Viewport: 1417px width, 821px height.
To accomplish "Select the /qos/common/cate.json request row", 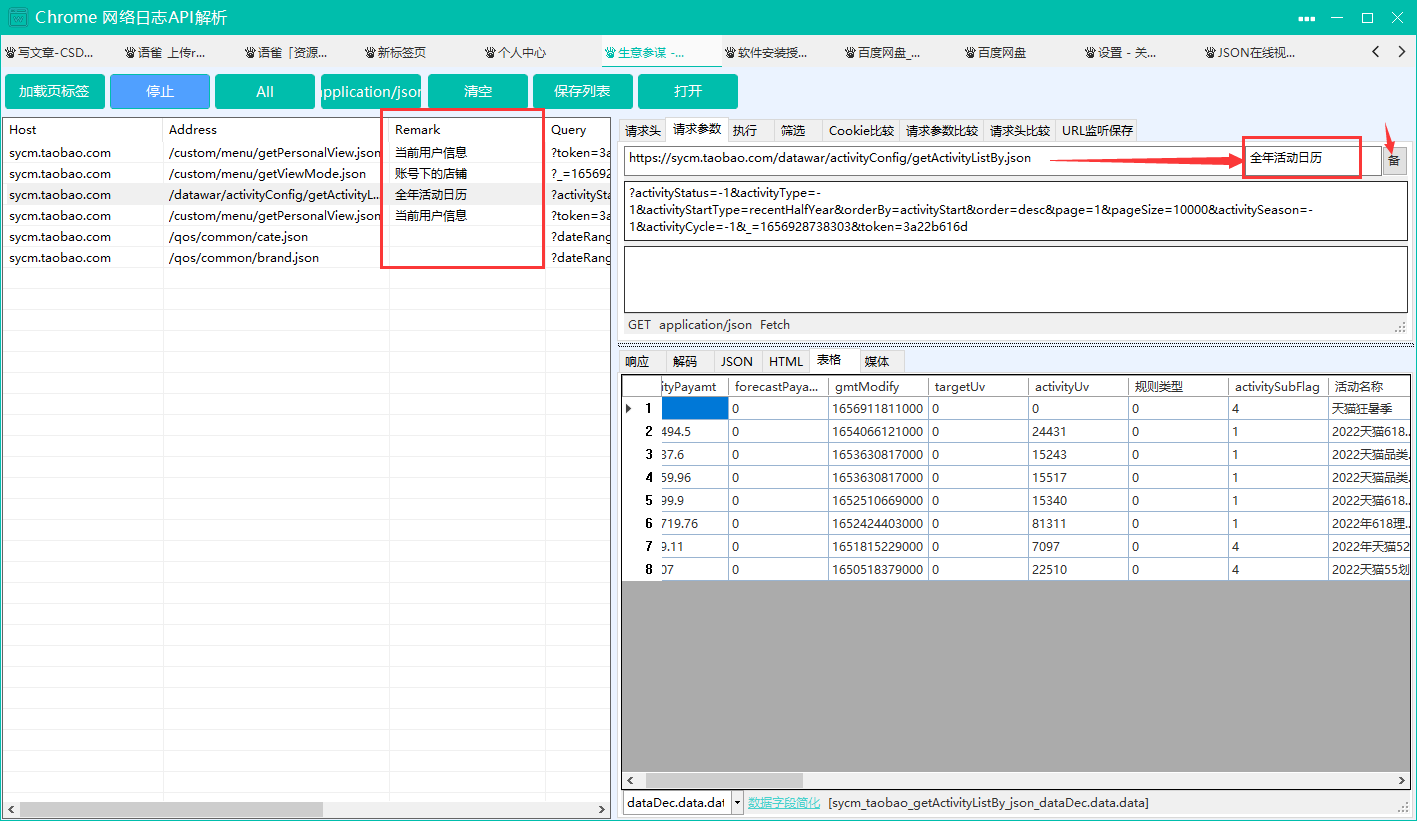I will point(306,237).
